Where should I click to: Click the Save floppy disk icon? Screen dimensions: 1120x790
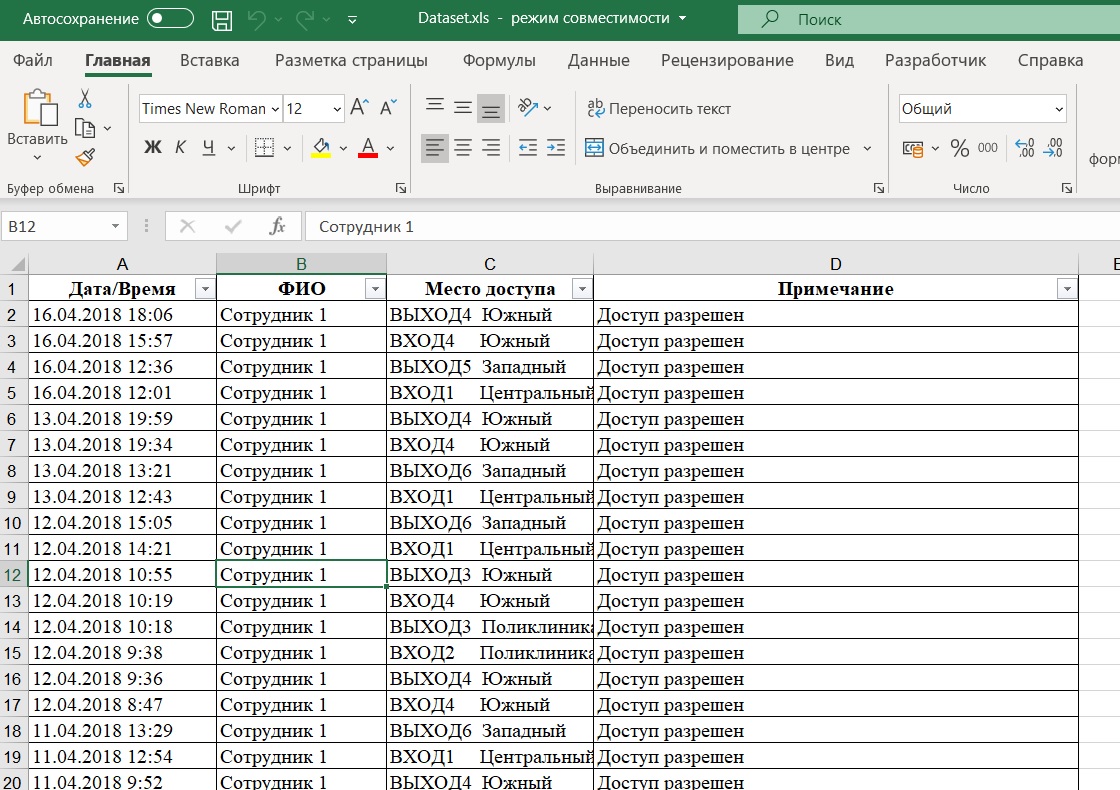click(x=222, y=19)
